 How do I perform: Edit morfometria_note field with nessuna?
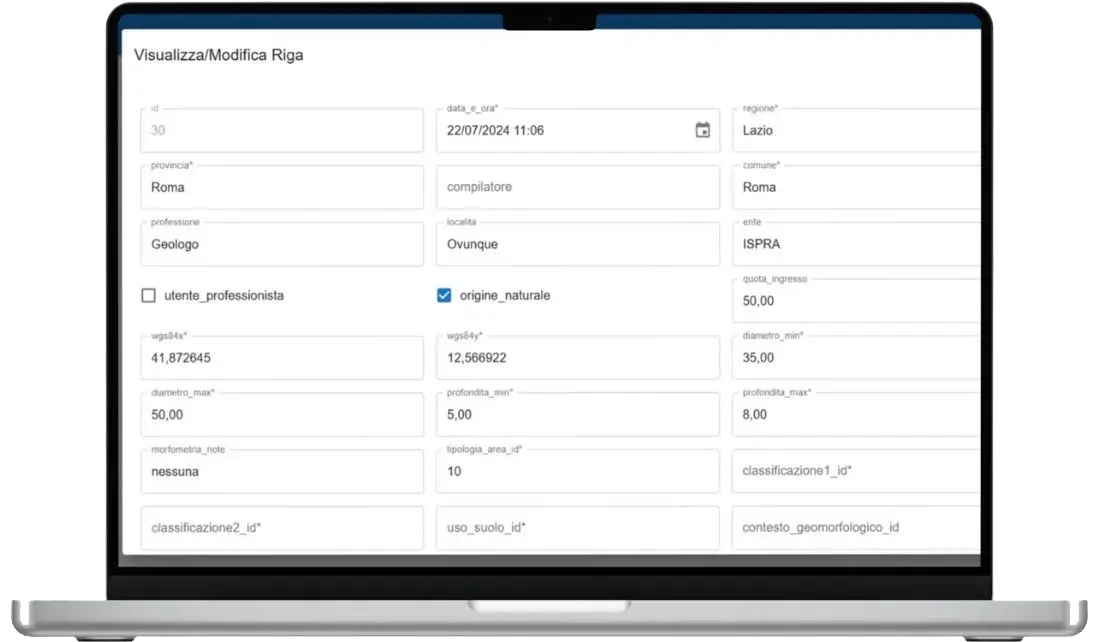pos(282,471)
